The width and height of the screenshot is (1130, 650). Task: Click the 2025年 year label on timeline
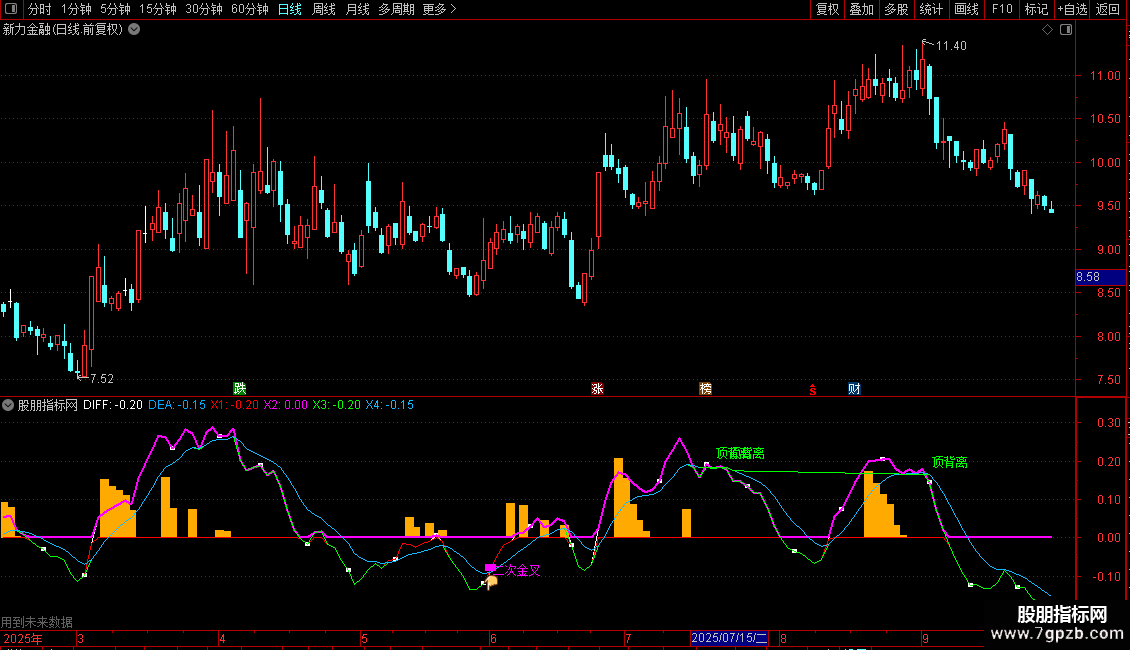coord(23,638)
